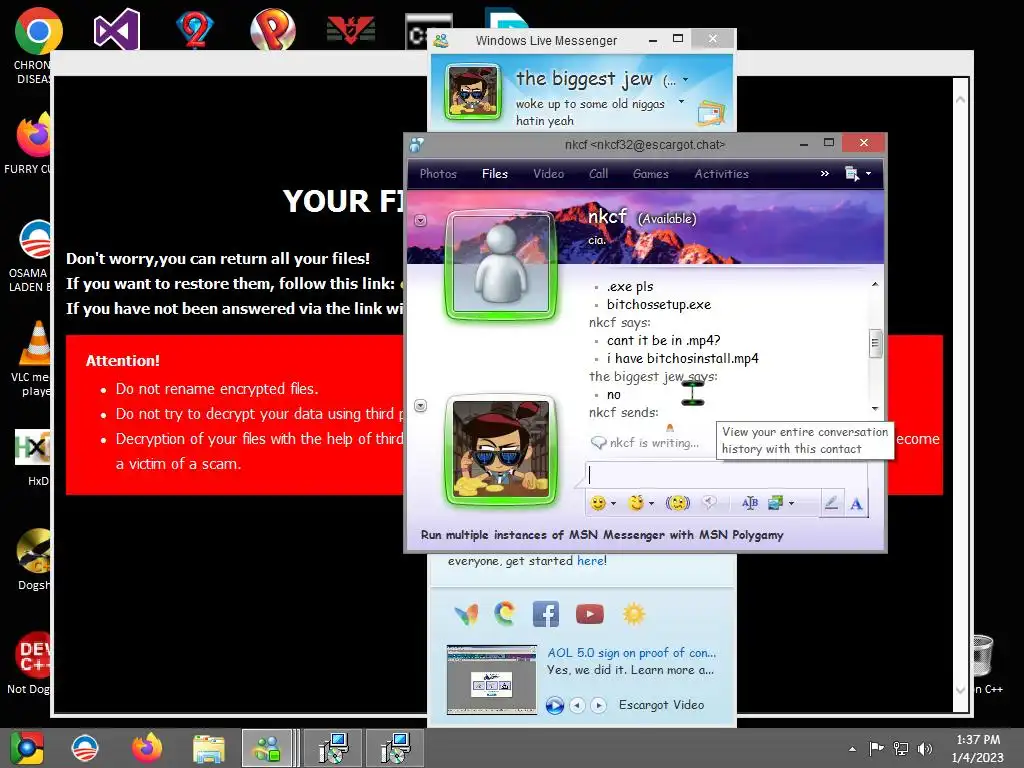Click the message input box
The height and width of the screenshot is (768, 1024).
point(727,475)
